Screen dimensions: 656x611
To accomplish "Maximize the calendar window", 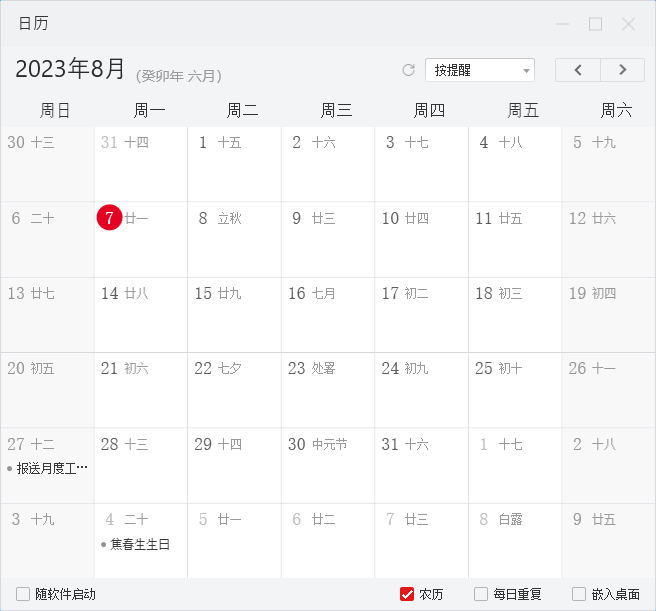I will [595, 24].
